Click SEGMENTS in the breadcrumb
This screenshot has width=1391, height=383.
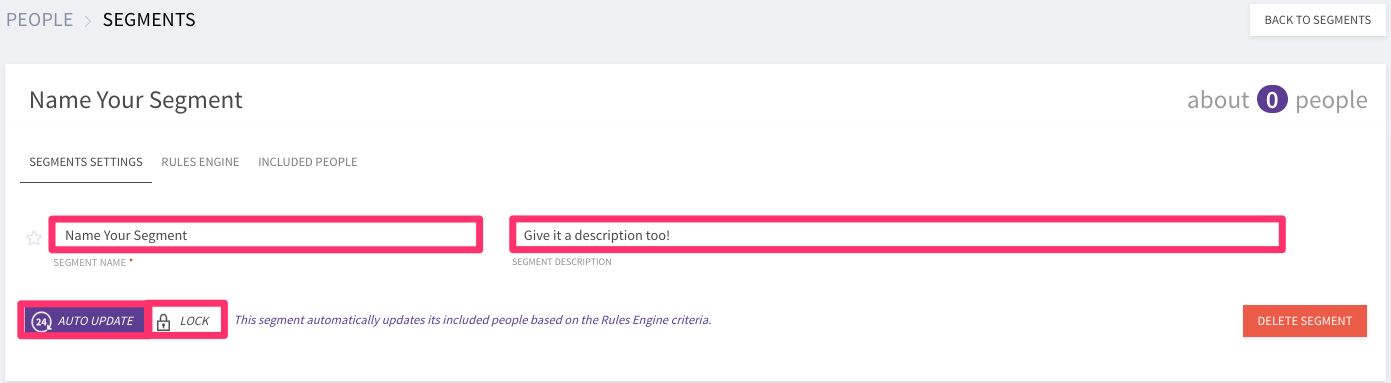coord(150,20)
